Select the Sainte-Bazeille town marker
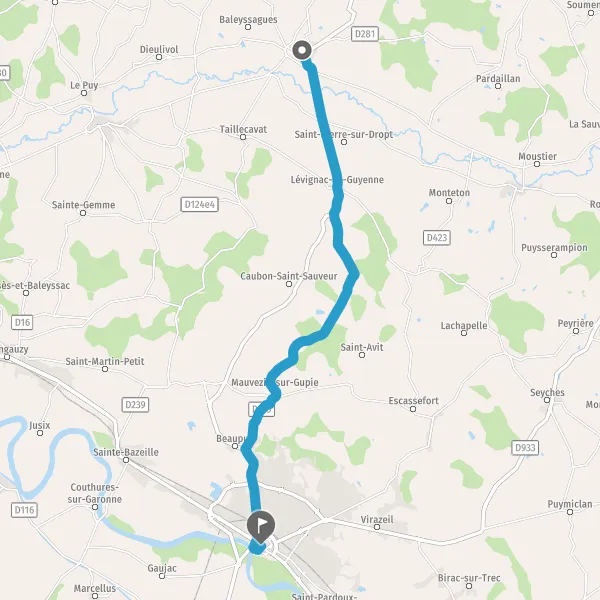Screen dimensions: 600x600 (126, 460)
